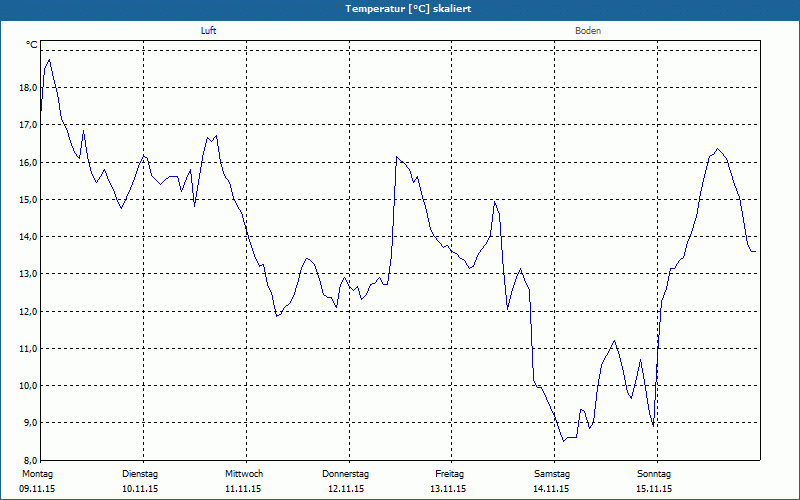Click the '10,0' y-axis value
800x500 pixels.
pos(28,386)
